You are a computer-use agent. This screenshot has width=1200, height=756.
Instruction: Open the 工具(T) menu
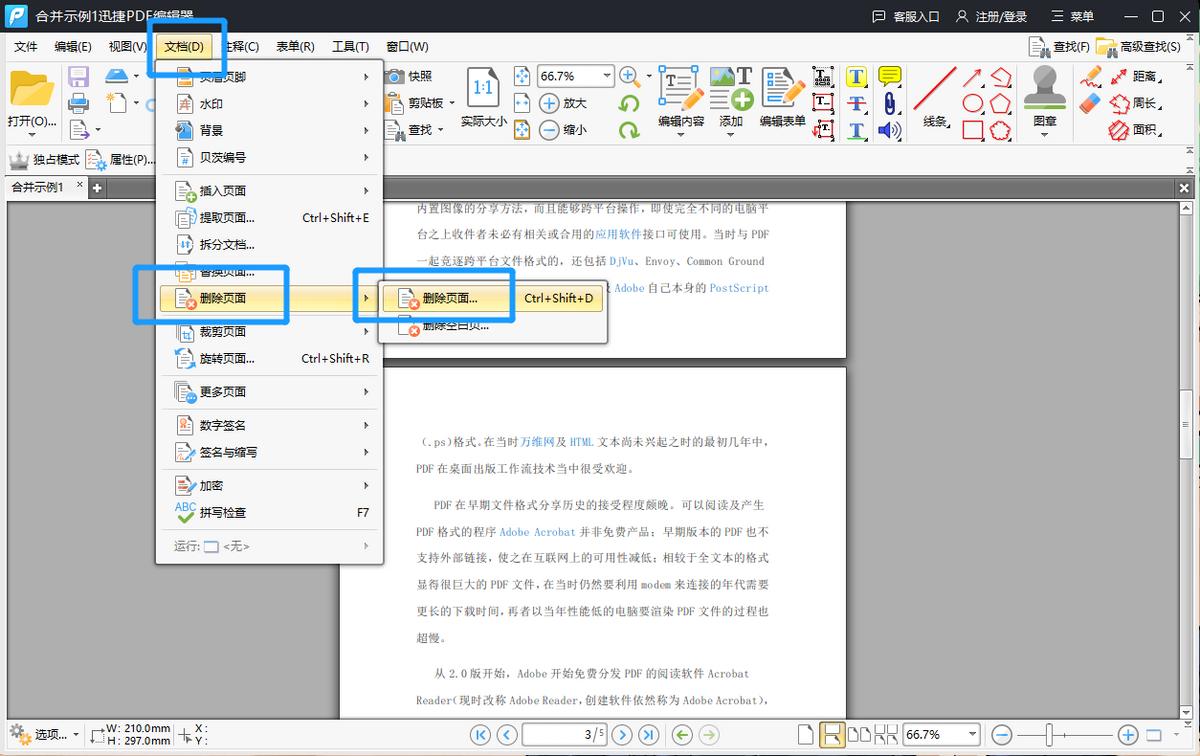350,46
